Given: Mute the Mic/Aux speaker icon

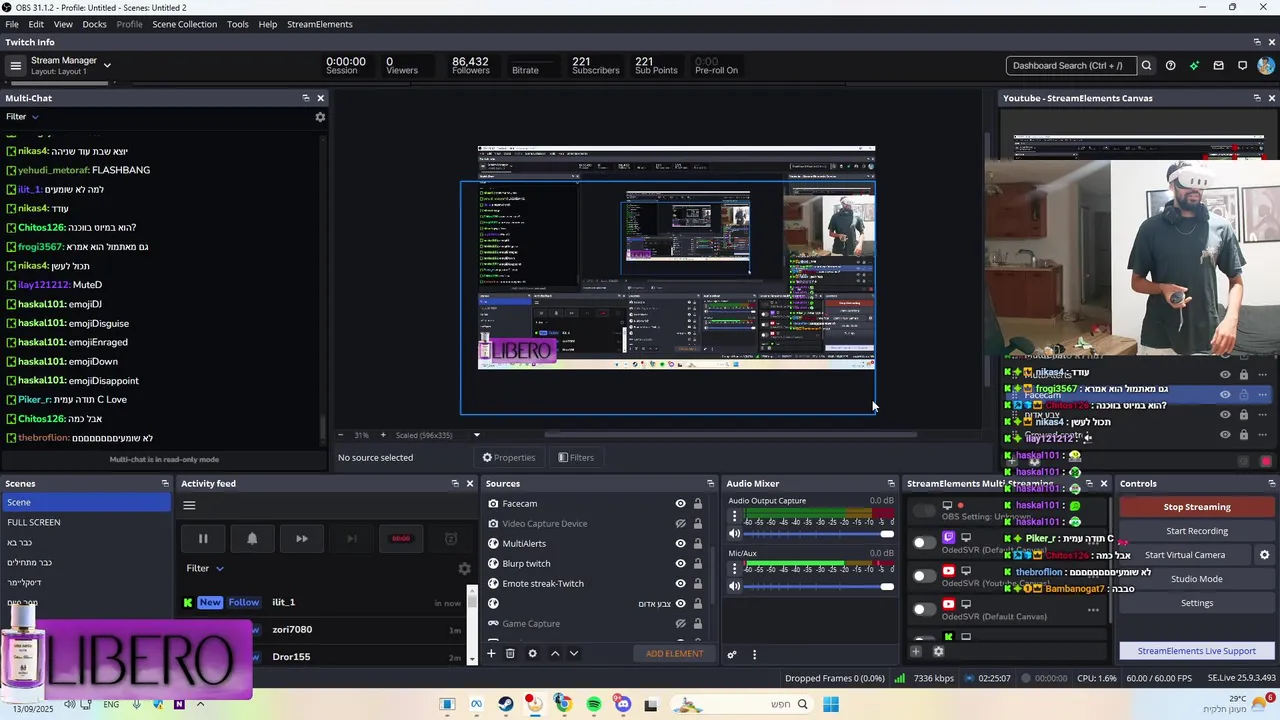Looking at the screenshot, I should (735, 586).
